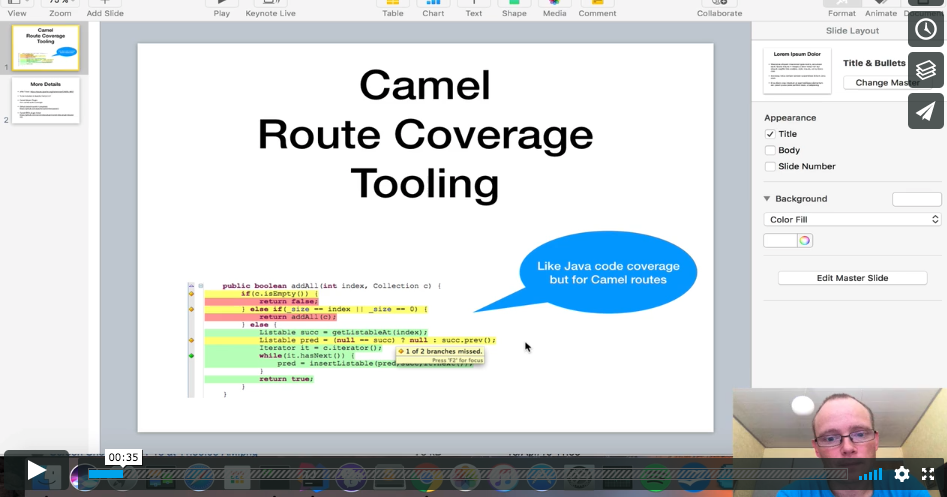Add a Comment from toolbar
Screen dimensions: 947x497
(x=597, y=8)
